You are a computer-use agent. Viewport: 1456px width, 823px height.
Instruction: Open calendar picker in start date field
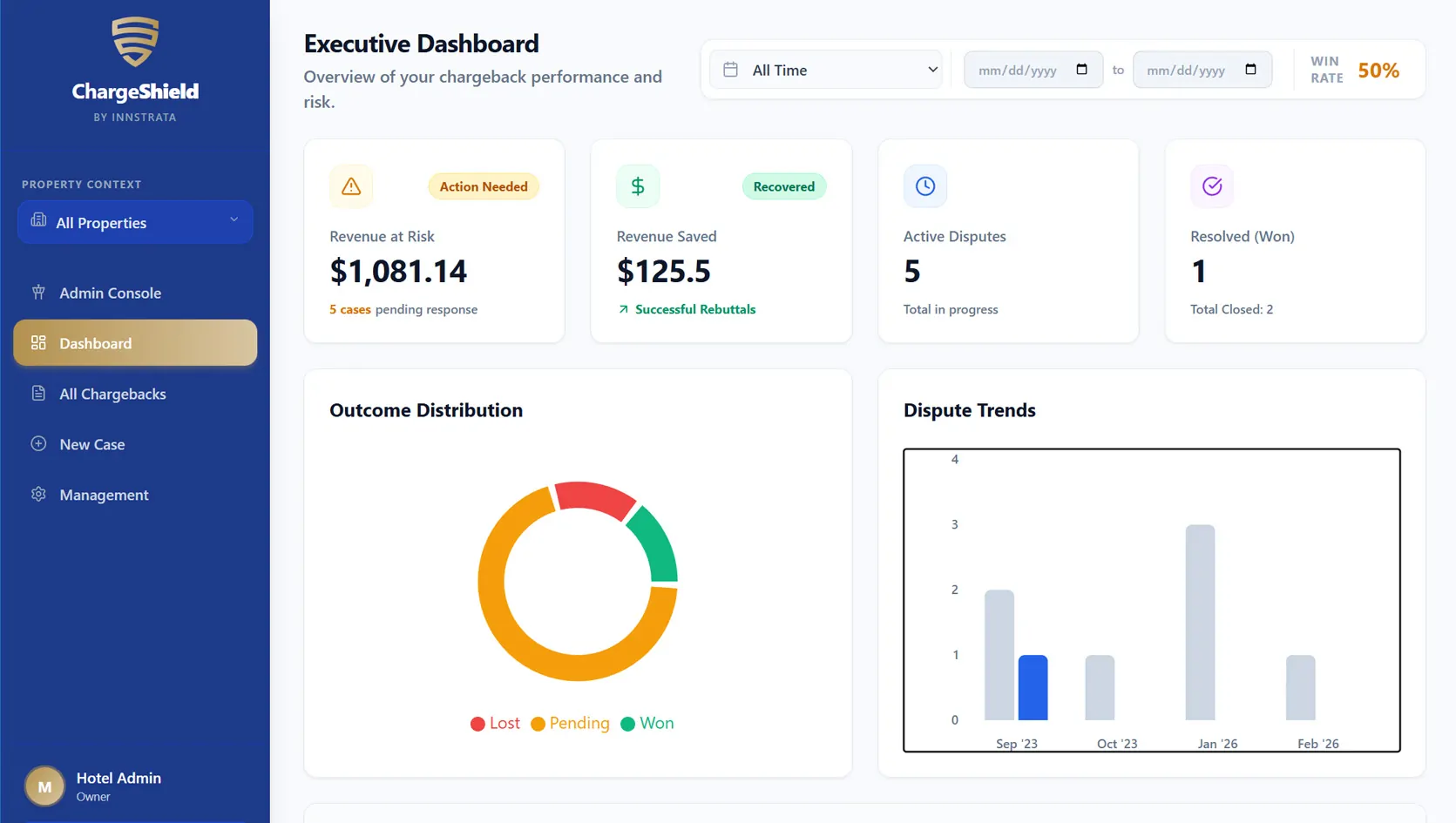coord(1081,70)
